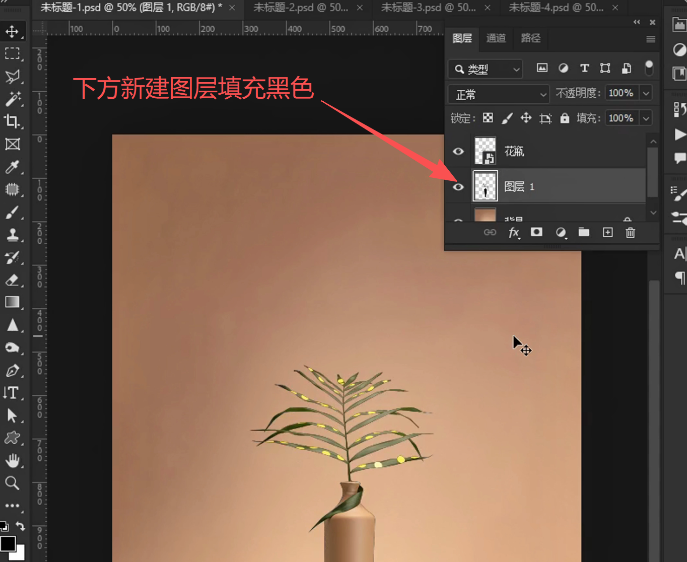687x562 pixels.
Task: Select the Healing Brush tool
Action: (x=12, y=189)
